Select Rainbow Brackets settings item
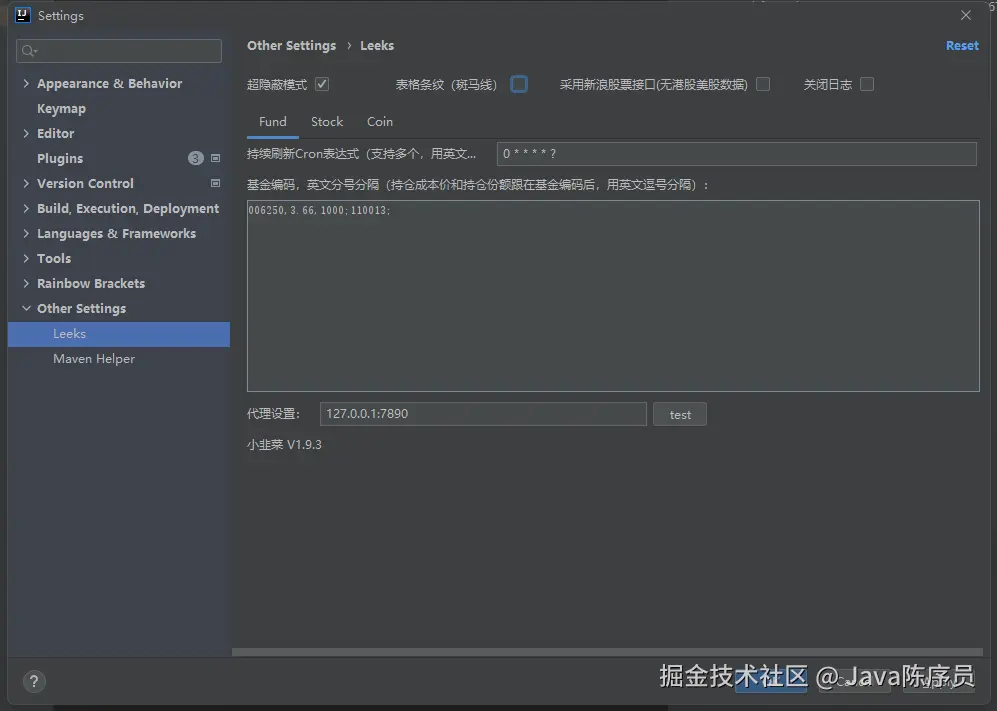 point(91,283)
